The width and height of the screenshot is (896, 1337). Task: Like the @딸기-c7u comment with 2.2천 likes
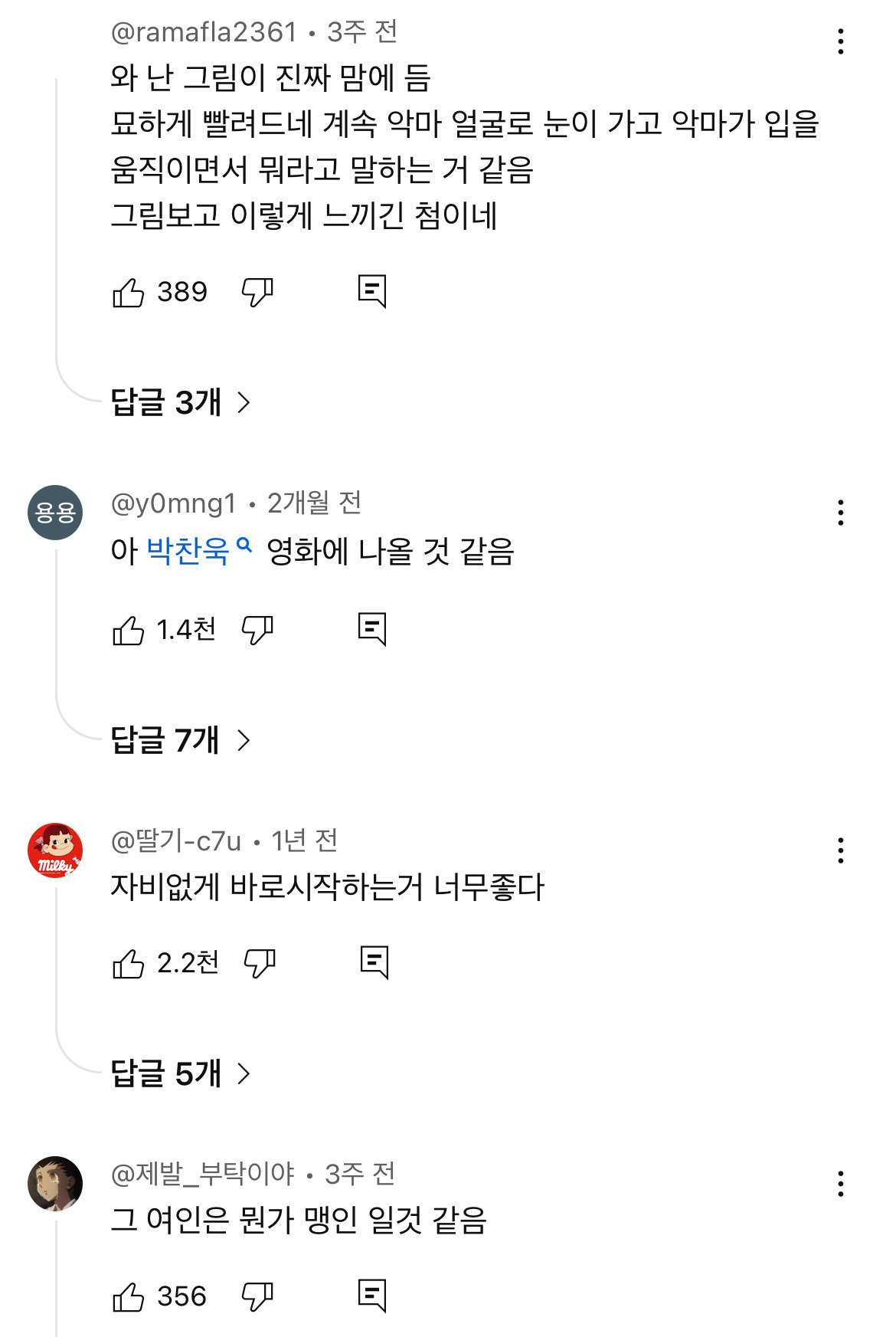(128, 963)
